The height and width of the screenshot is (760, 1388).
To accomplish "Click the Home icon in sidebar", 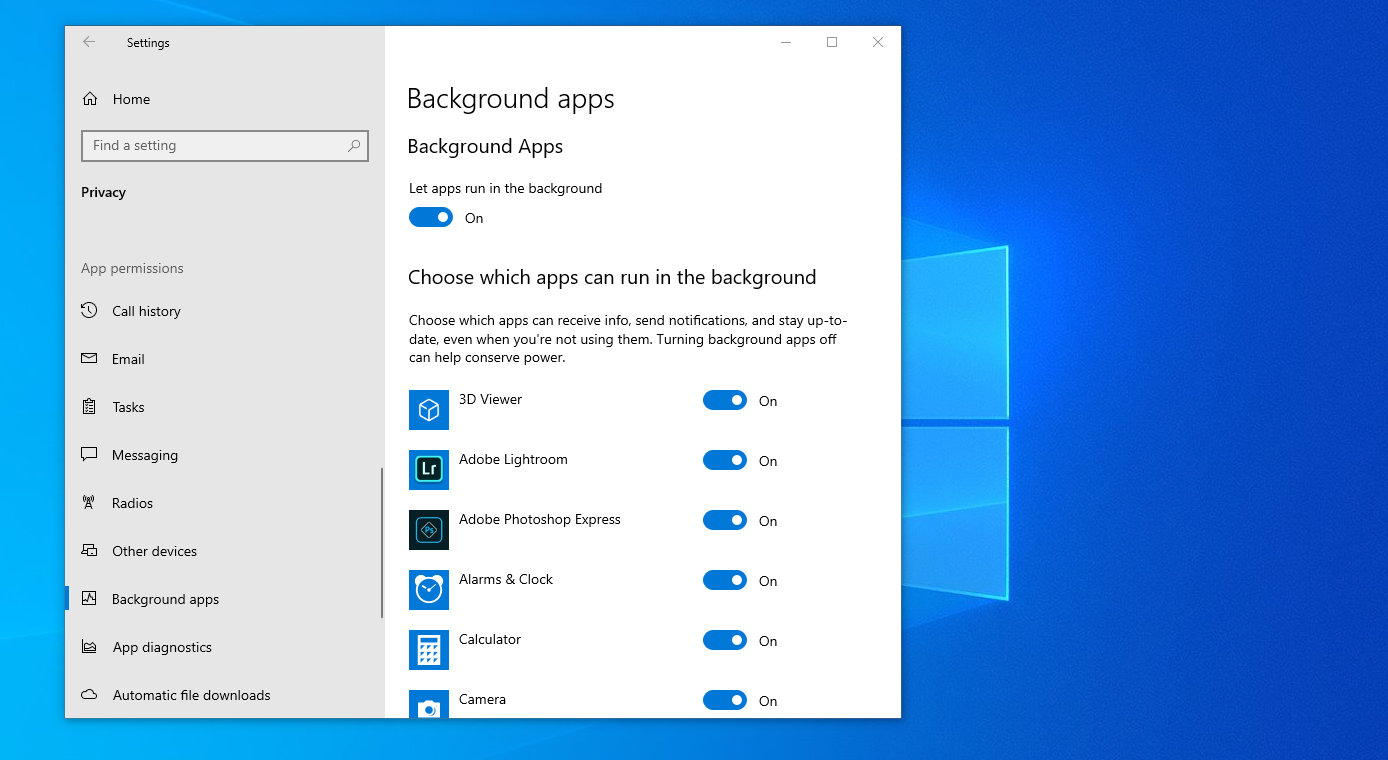I will (91, 99).
